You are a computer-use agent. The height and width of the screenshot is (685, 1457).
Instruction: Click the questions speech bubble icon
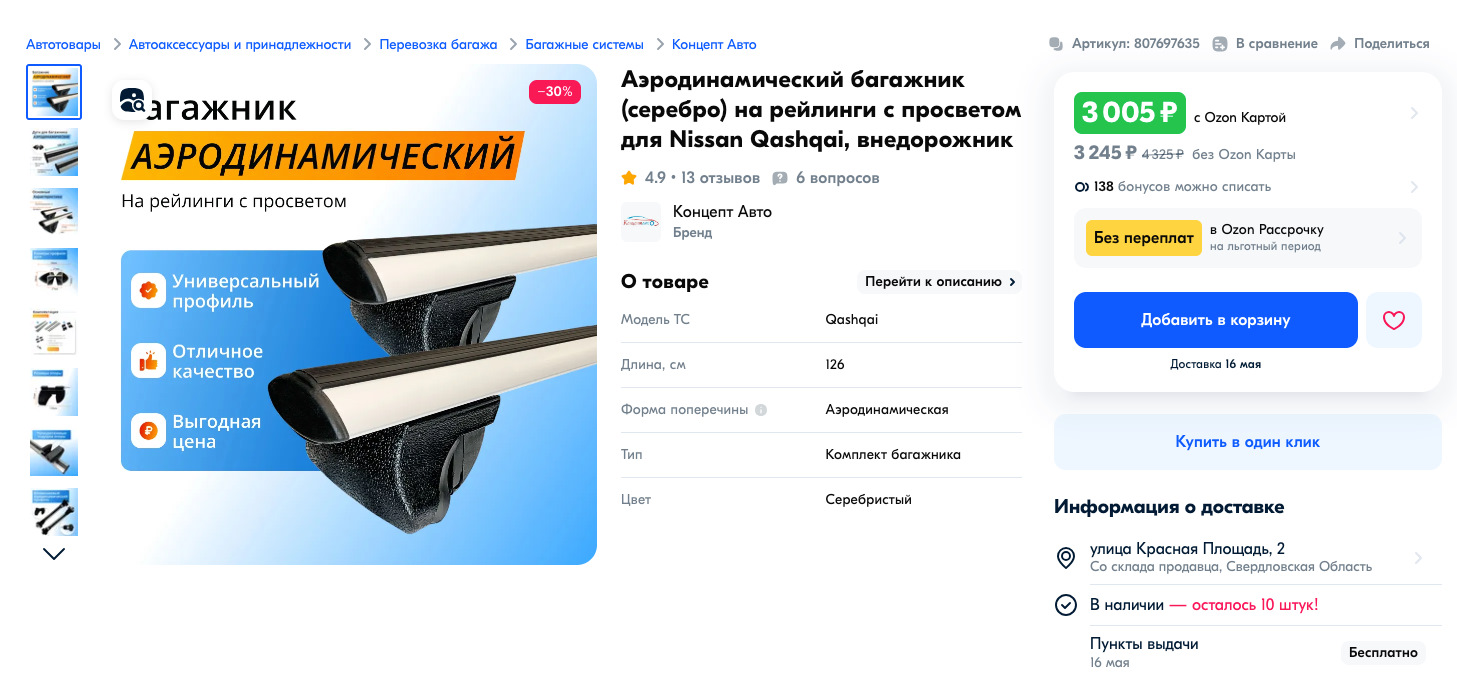[x=780, y=178]
